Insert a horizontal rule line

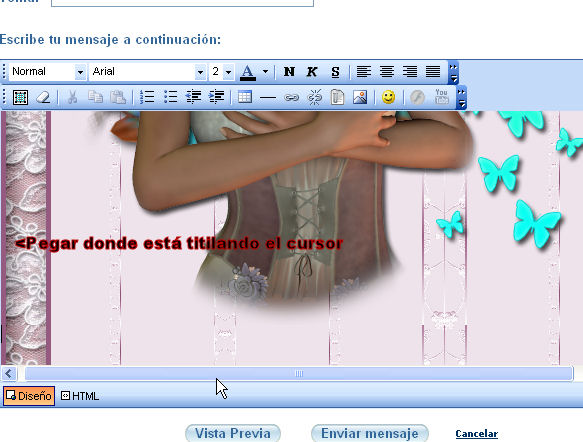pyautogui.click(x=268, y=98)
